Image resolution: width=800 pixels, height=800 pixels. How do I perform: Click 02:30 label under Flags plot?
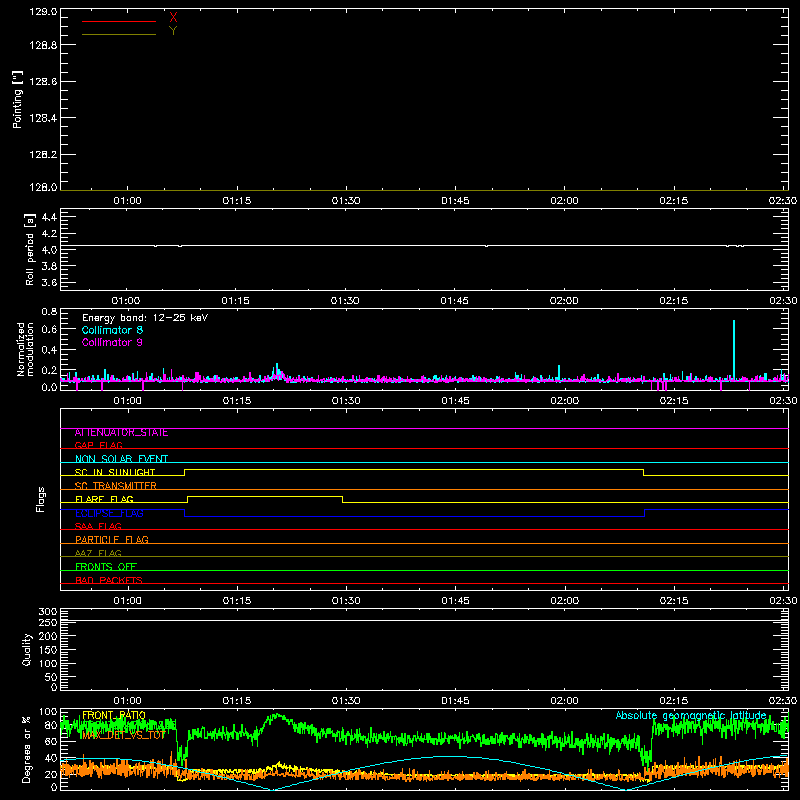tap(783, 601)
